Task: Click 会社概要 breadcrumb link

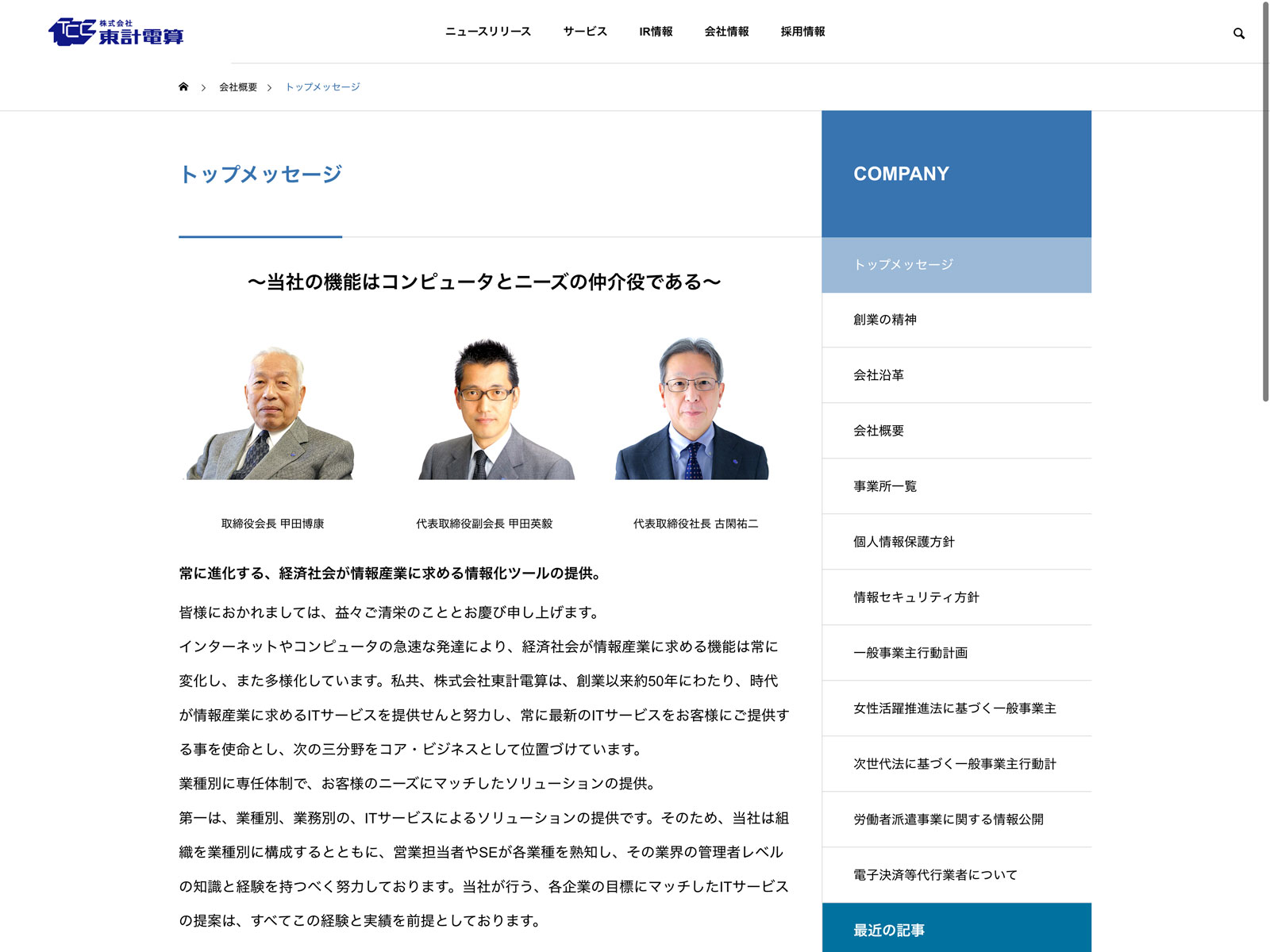Action: click(238, 87)
